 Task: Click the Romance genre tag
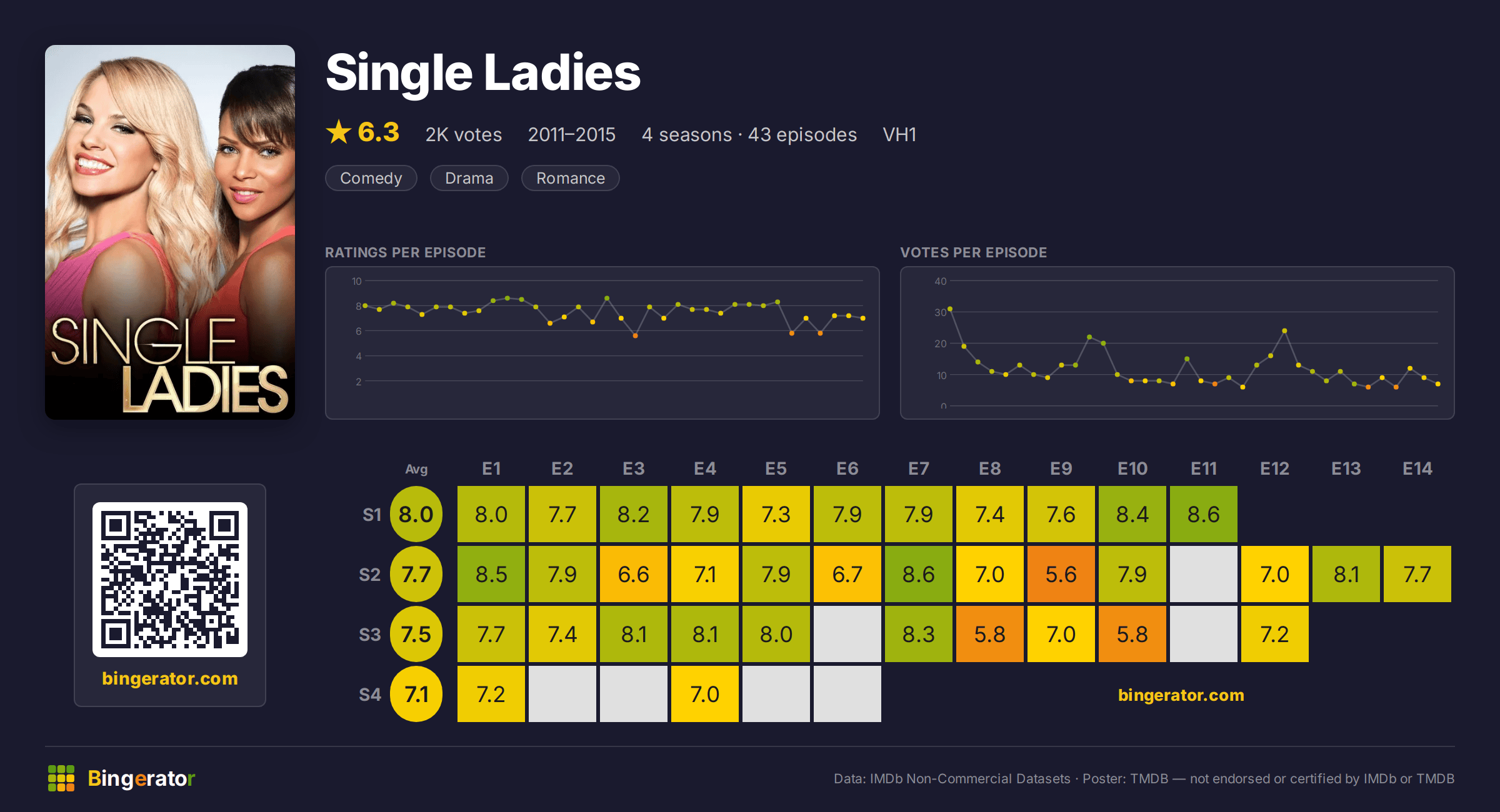[571, 178]
